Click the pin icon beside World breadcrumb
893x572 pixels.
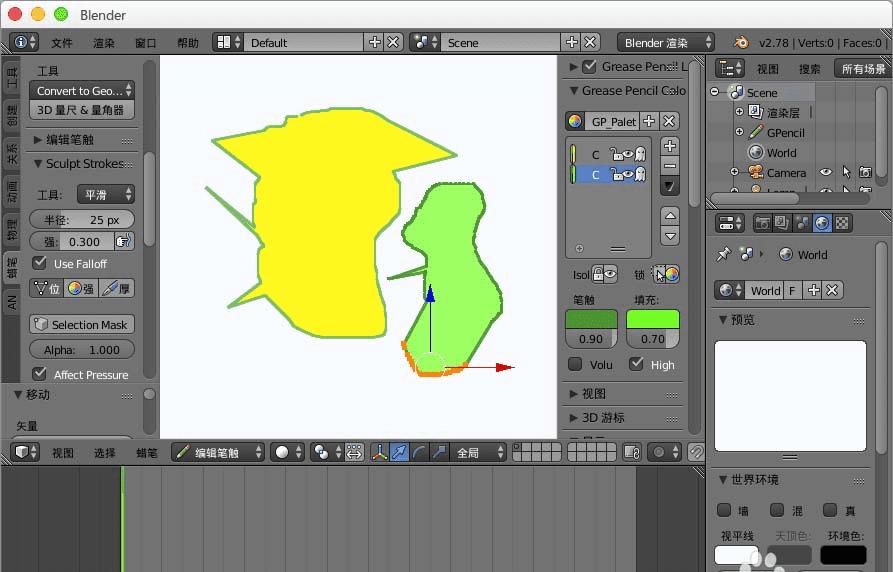[x=723, y=255]
